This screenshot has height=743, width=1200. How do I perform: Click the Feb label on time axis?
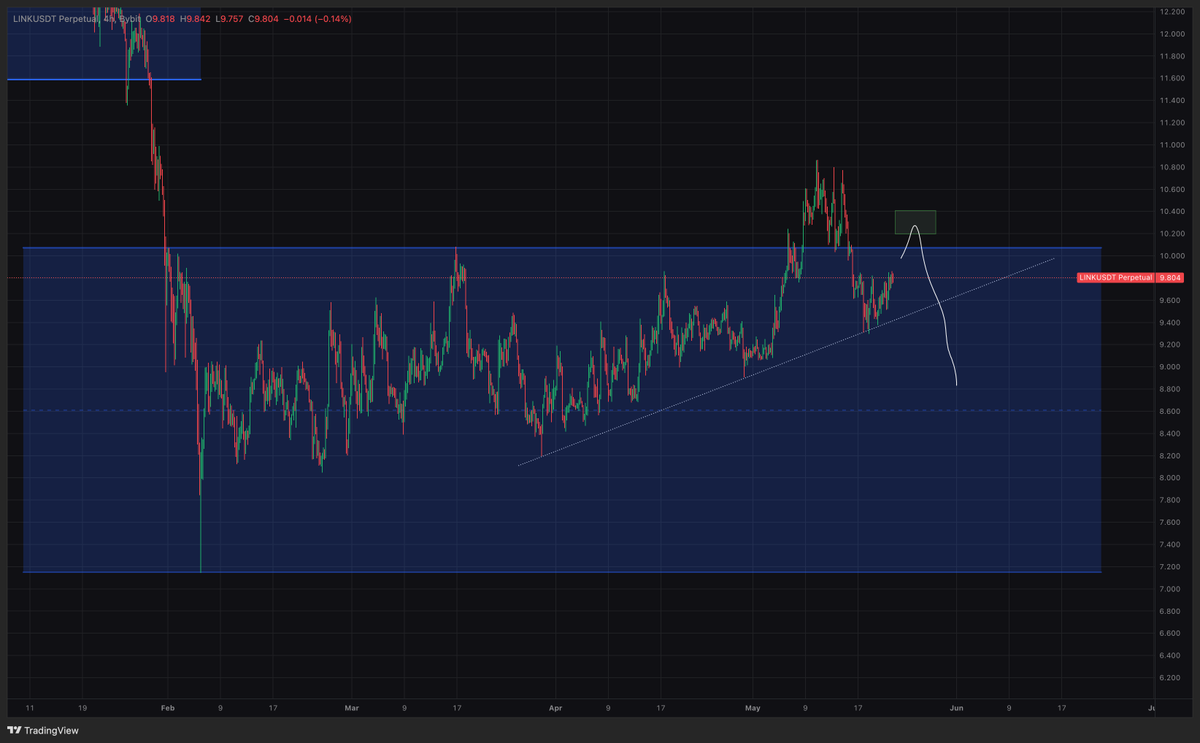(166, 708)
